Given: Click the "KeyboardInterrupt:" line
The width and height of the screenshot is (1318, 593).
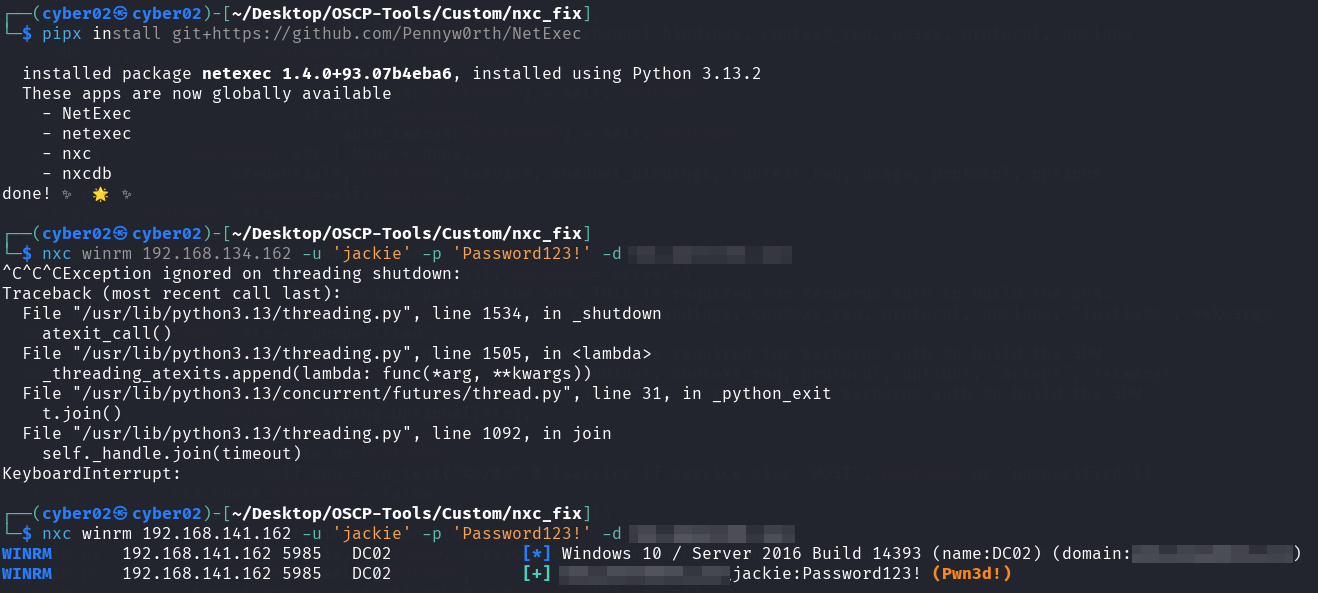Looking at the screenshot, I should pyautogui.click(x=92, y=473).
